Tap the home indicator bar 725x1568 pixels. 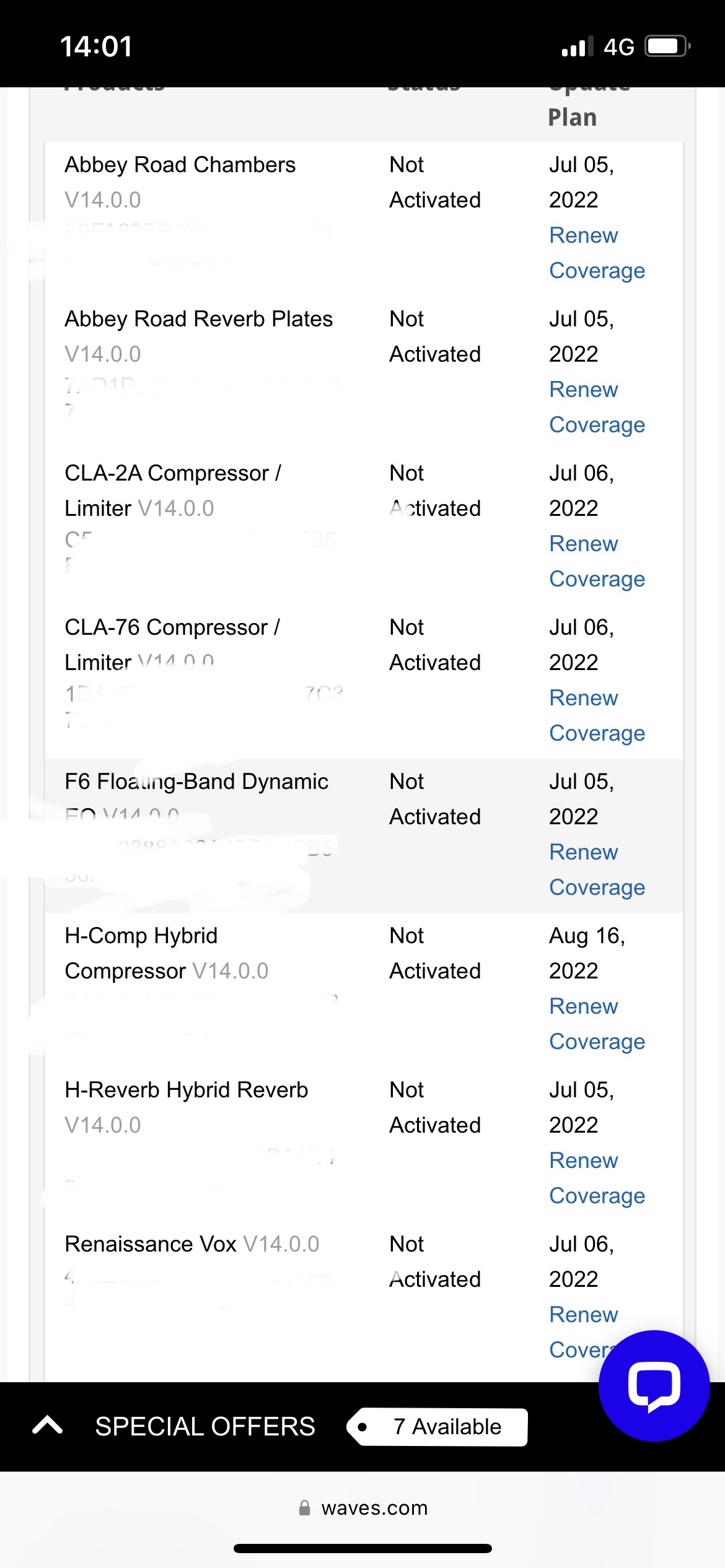(362, 1548)
